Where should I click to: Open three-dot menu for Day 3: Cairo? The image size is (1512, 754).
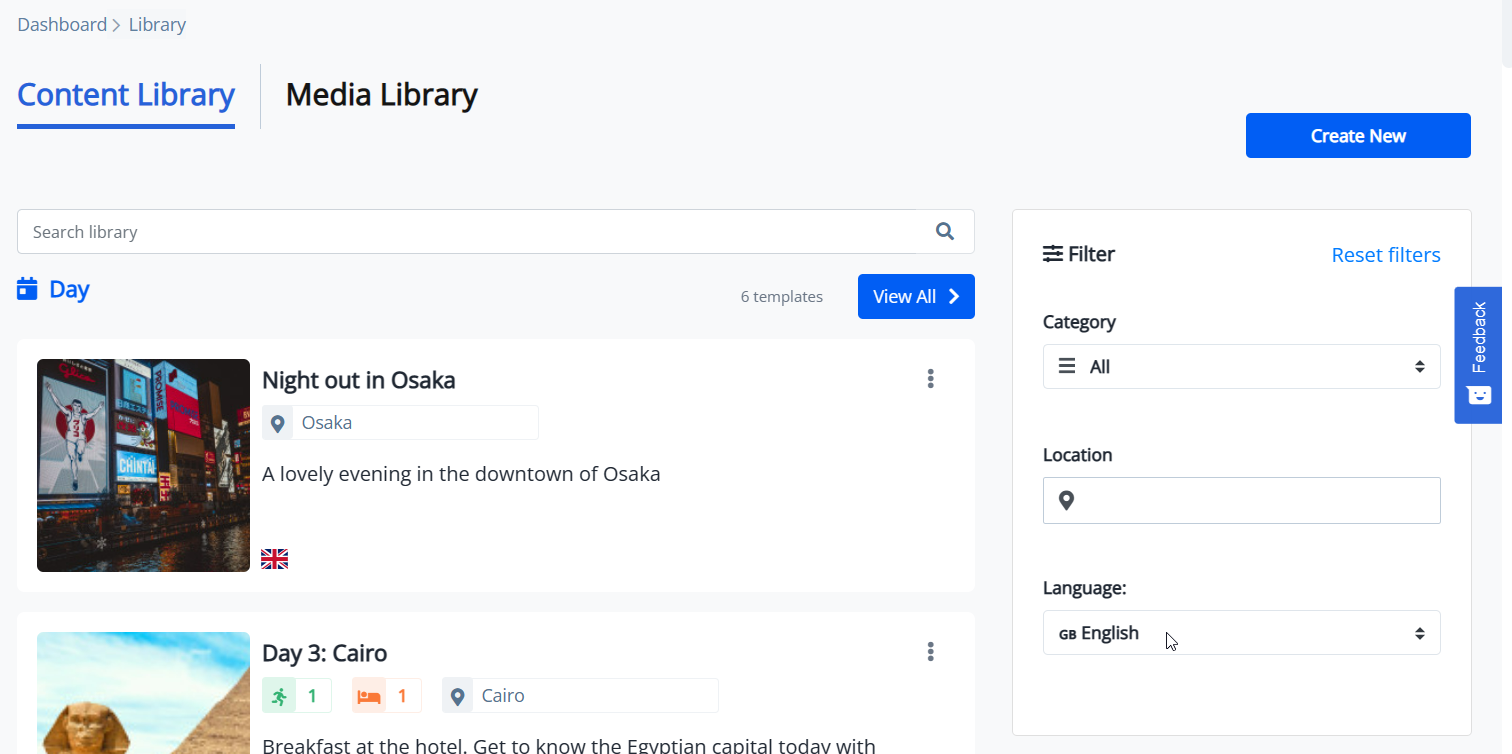(930, 652)
